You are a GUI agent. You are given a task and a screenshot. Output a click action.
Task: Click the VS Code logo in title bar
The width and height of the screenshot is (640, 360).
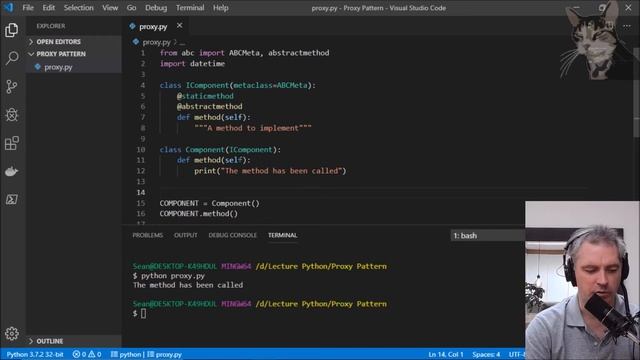[x=8, y=7]
